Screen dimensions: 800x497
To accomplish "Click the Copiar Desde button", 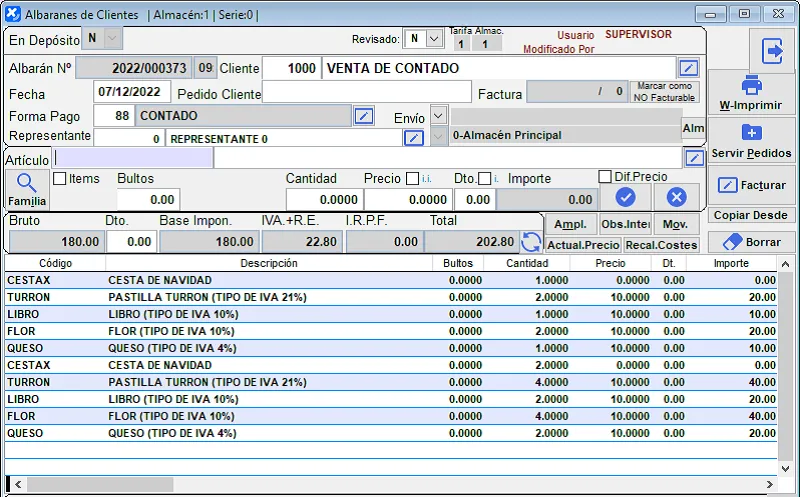I will coord(751,215).
